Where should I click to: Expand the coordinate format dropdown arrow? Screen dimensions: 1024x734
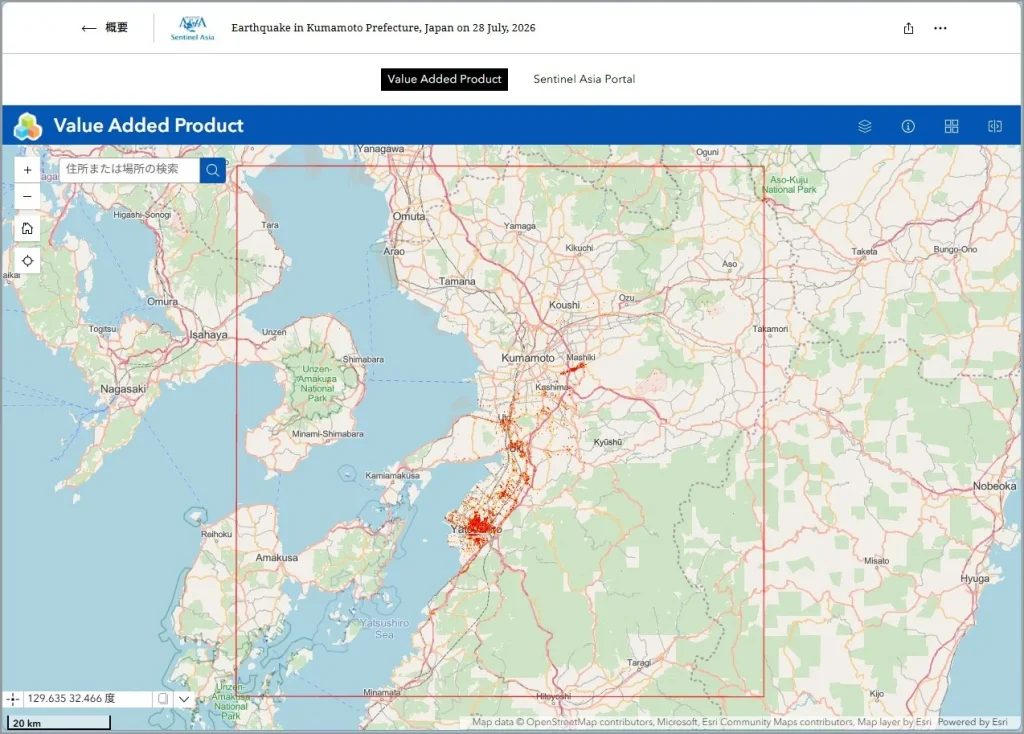[184, 699]
